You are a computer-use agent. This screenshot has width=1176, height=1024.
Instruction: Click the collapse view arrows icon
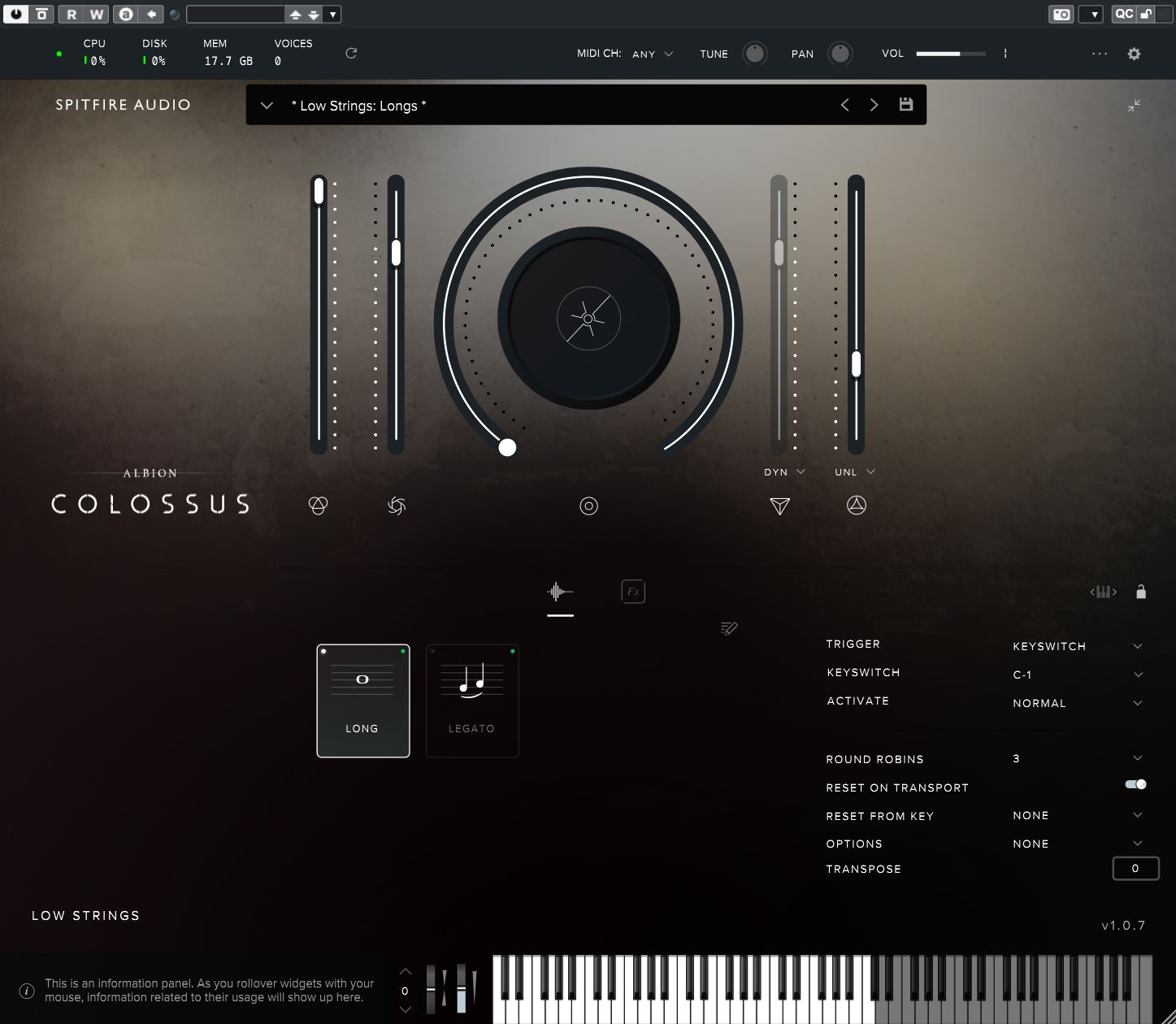coord(1134,106)
